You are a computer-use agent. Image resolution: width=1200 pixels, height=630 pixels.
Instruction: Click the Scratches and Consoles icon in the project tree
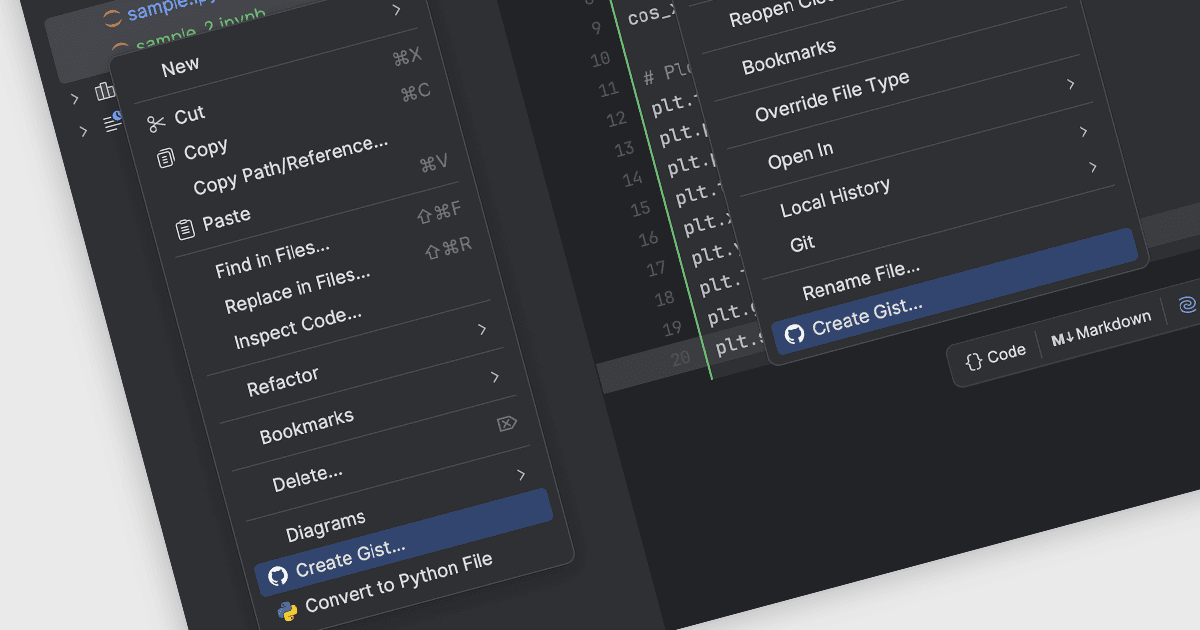(113, 122)
